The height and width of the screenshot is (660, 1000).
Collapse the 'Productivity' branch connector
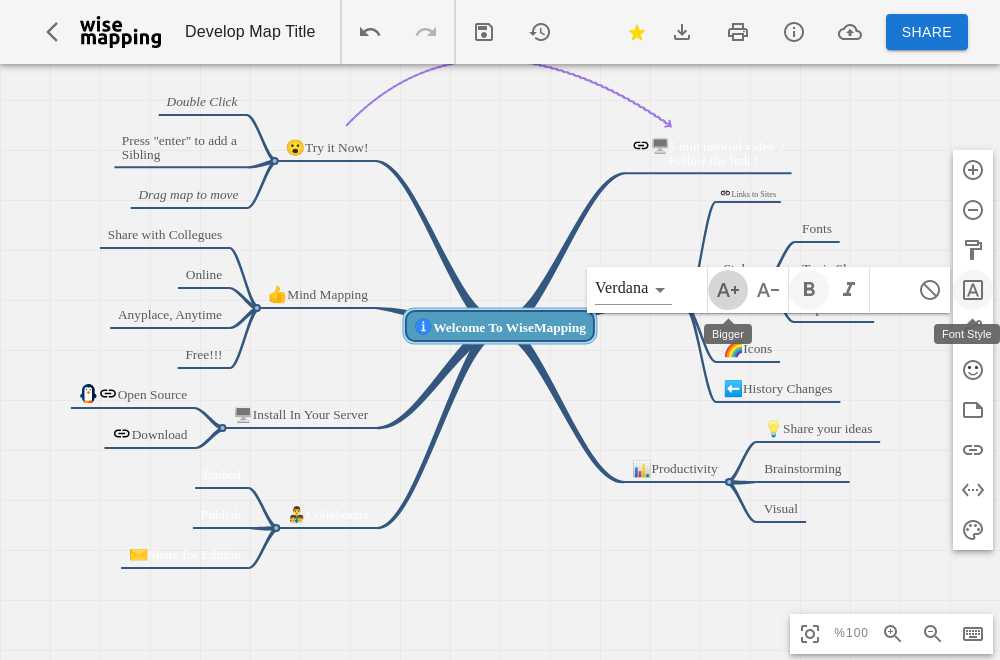tap(729, 482)
